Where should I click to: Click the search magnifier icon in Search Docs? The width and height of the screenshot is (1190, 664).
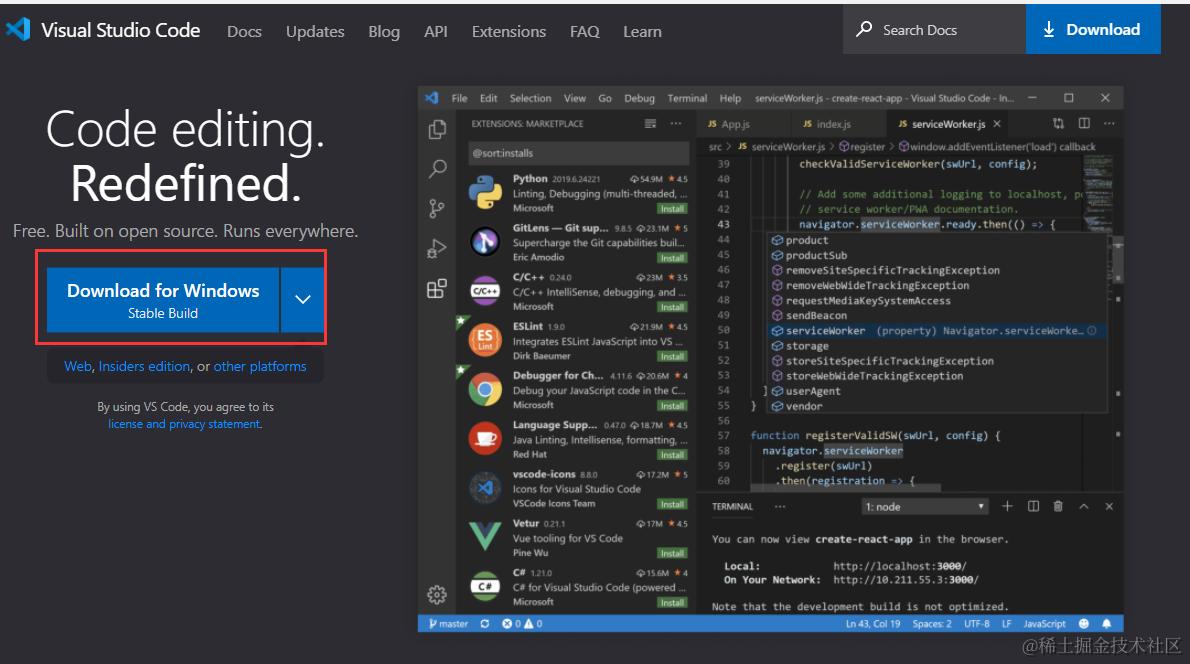[x=864, y=29]
